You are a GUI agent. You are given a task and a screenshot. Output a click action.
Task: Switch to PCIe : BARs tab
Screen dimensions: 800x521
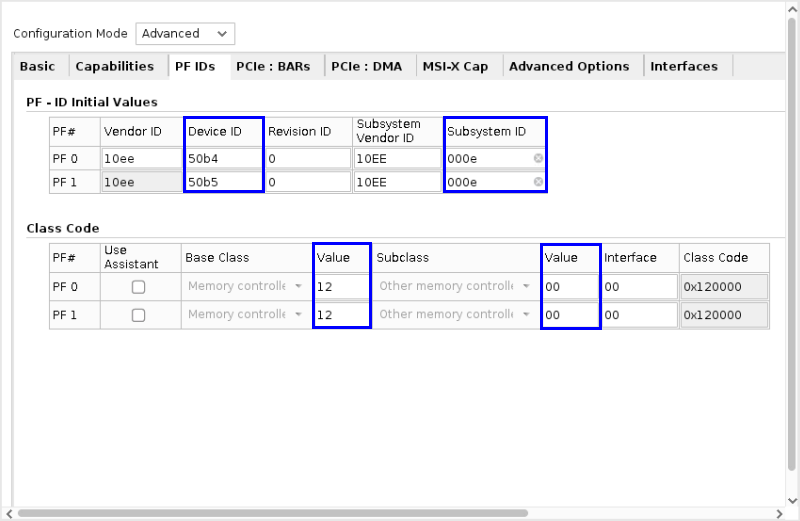click(x=273, y=66)
